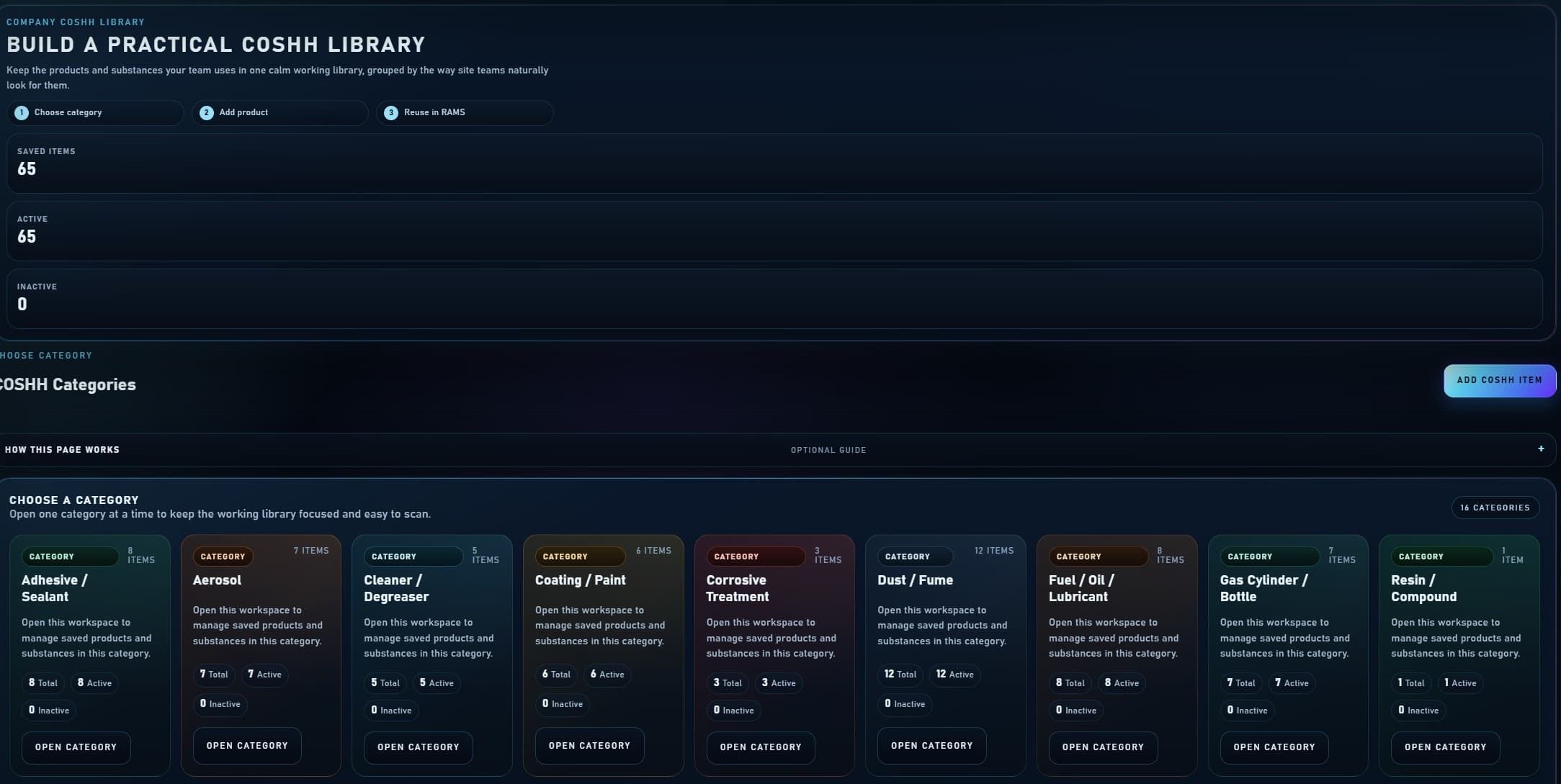Expand the How This Page Works guide
This screenshot has height=784, width=1561.
(777, 450)
